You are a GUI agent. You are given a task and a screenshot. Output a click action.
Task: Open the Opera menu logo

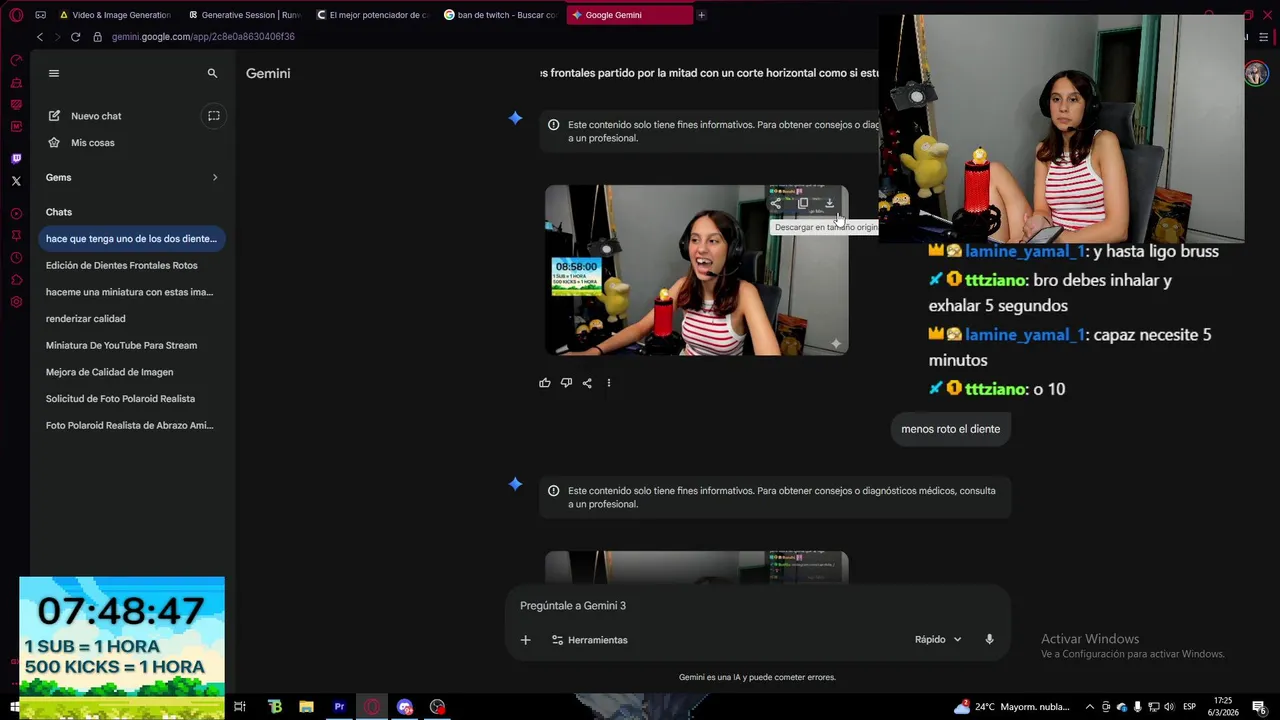tap(16, 15)
